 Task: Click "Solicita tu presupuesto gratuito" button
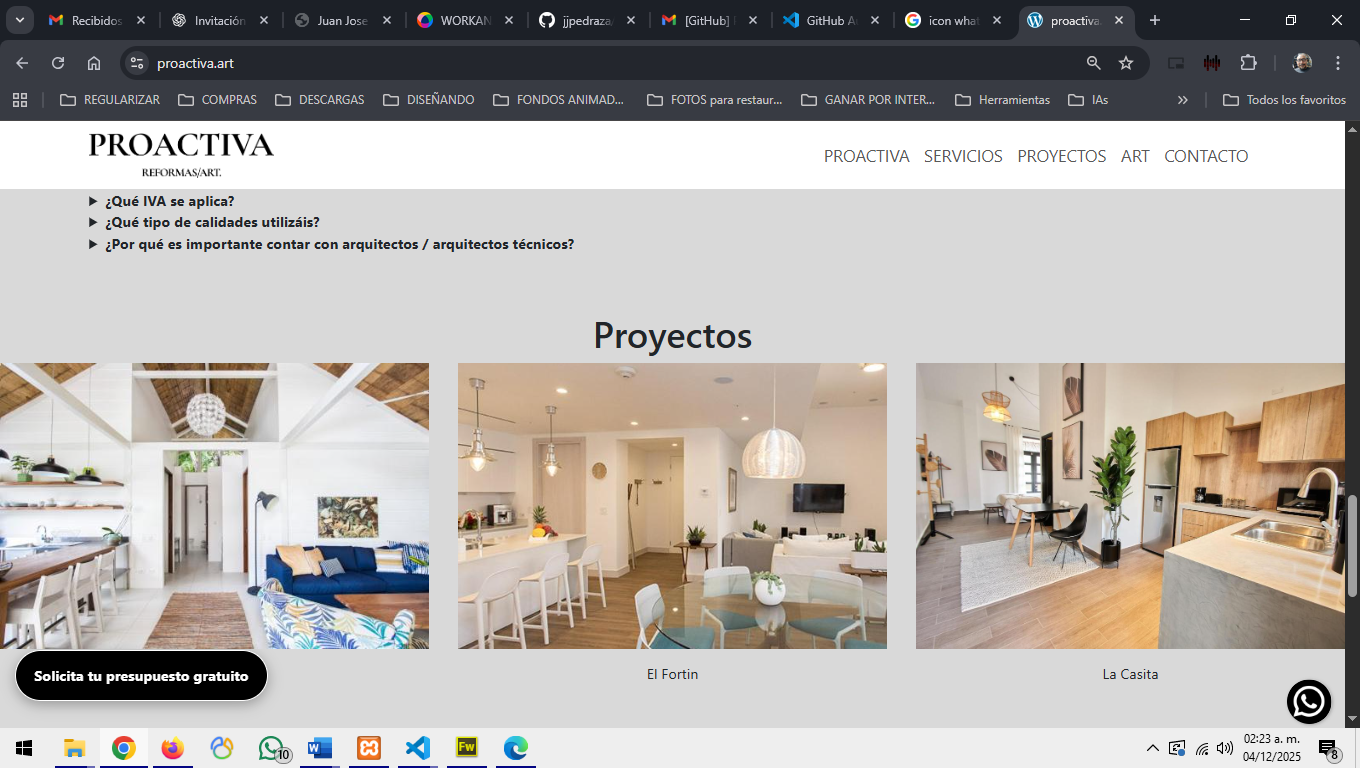pos(141,676)
